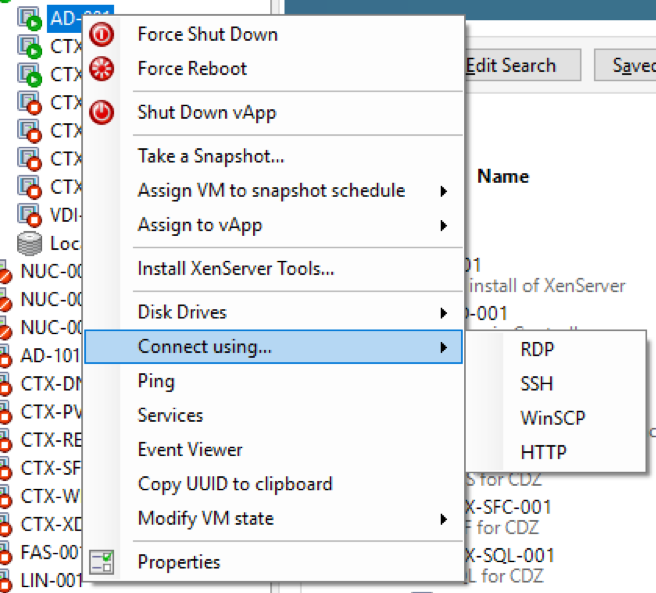Select the Local storage disk icon in the tree
The image size is (656, 593).
click(x=30, y=243)
